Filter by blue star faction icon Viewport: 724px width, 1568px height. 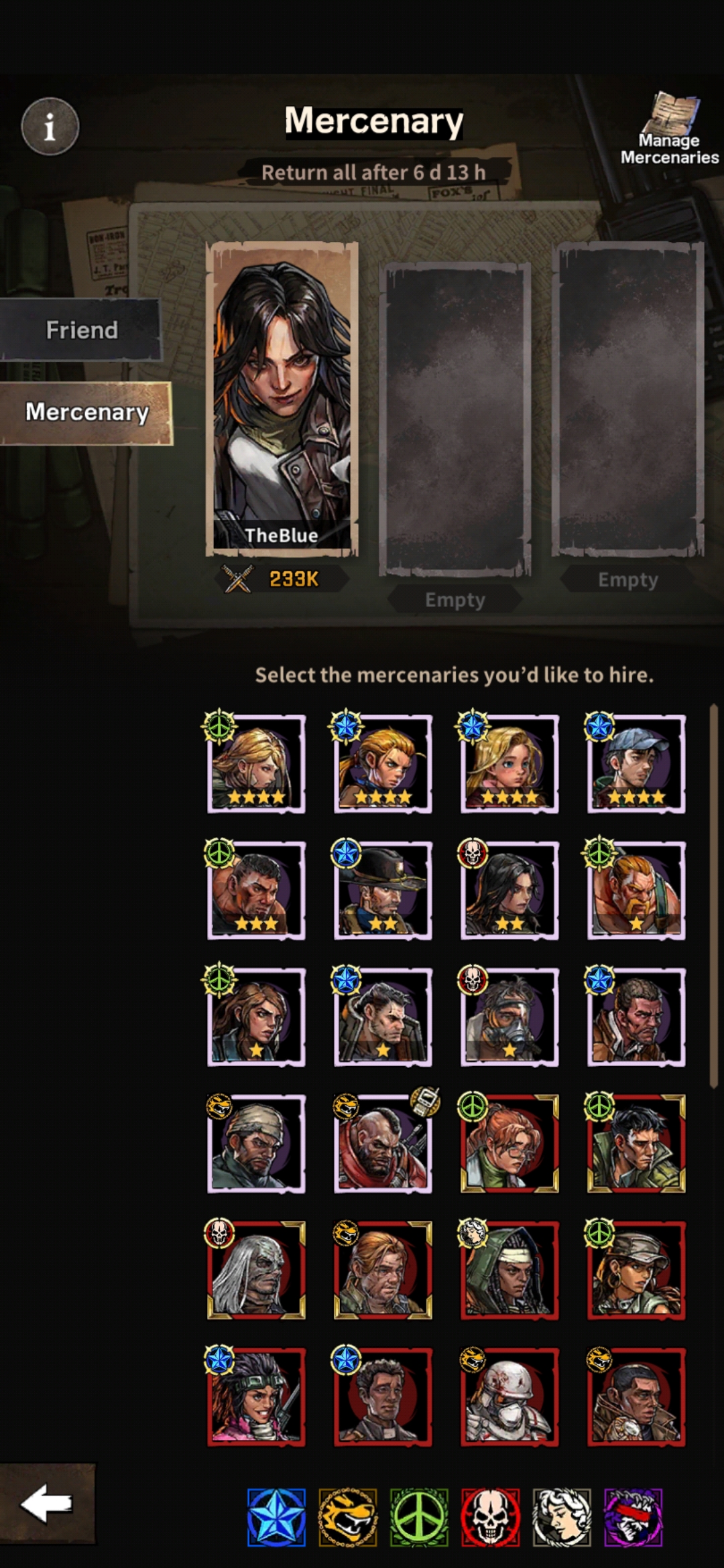(276, 1518)
